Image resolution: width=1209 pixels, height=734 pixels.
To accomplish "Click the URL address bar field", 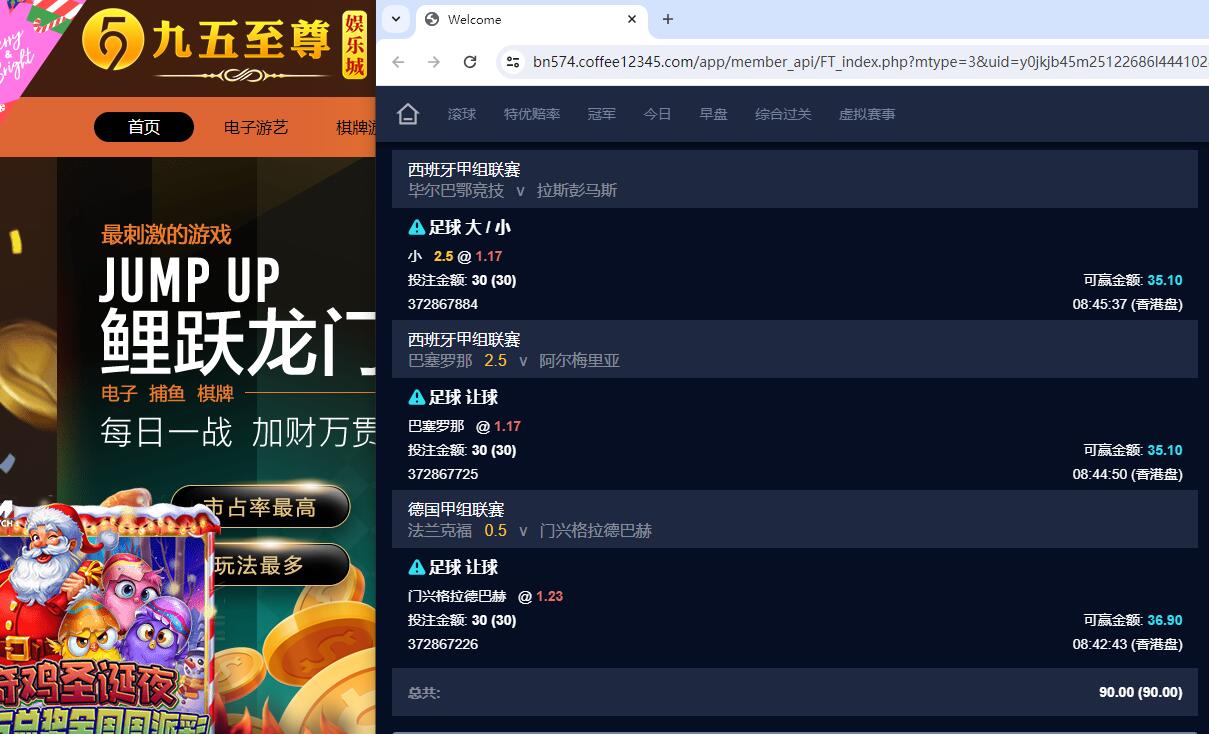I will 860,62.
